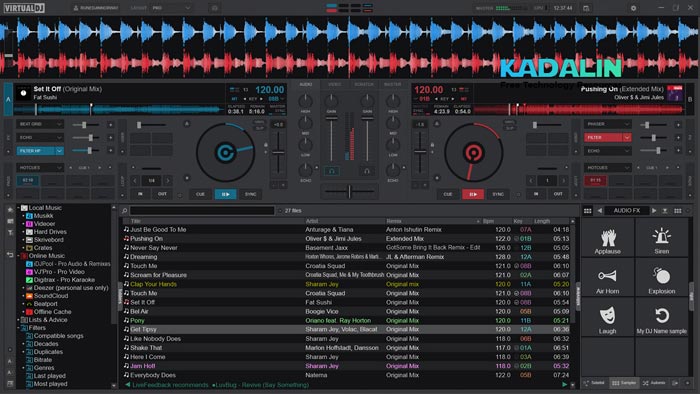Open the FILTER HP effect dropdown
The image size is (700, 394).
click(x=59, y=151)
